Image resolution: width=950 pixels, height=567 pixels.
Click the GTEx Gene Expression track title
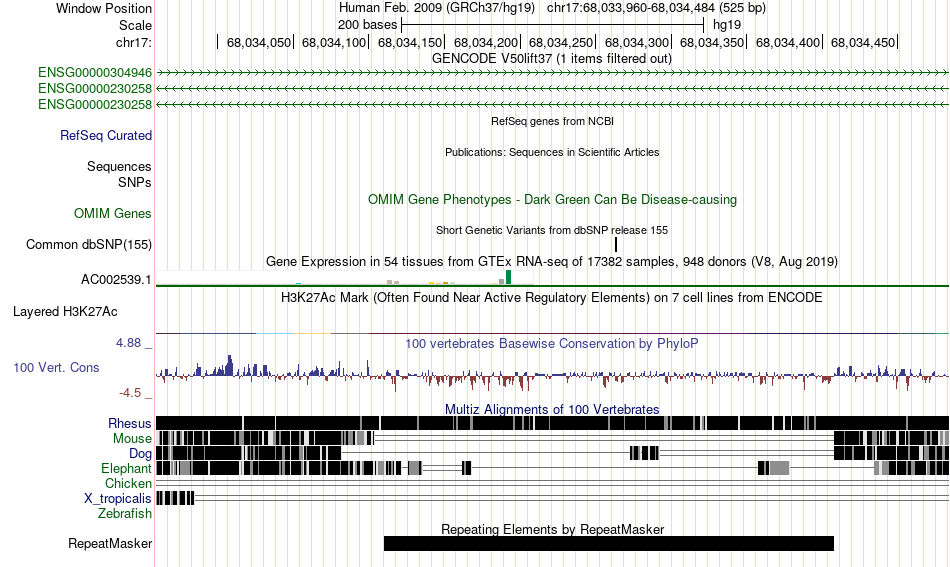tap(552, 262)
